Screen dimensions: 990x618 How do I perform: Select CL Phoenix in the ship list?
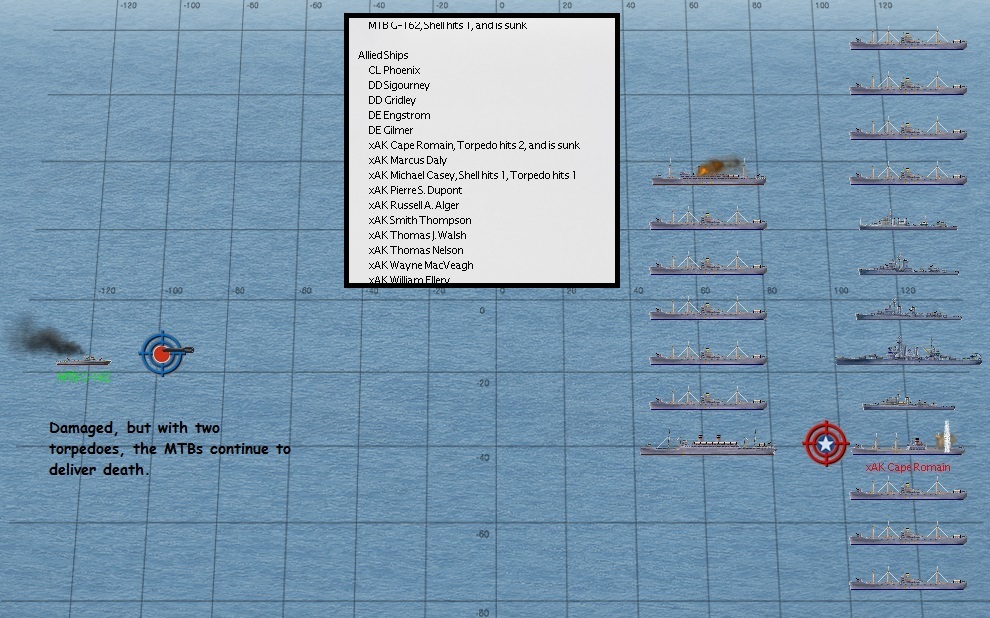coord(394,70)
